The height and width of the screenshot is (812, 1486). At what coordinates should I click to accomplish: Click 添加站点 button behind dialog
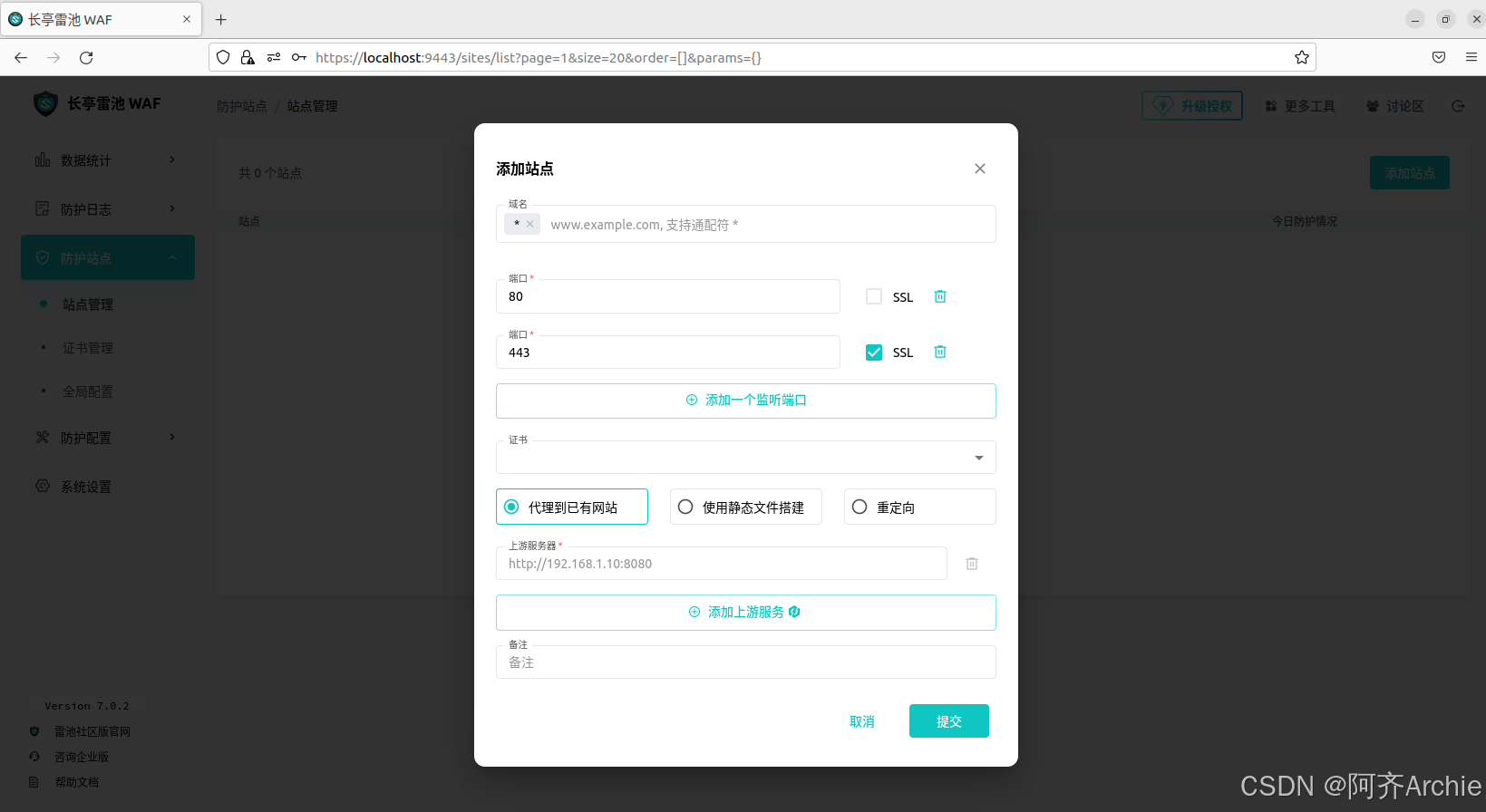click(1409, 173)
